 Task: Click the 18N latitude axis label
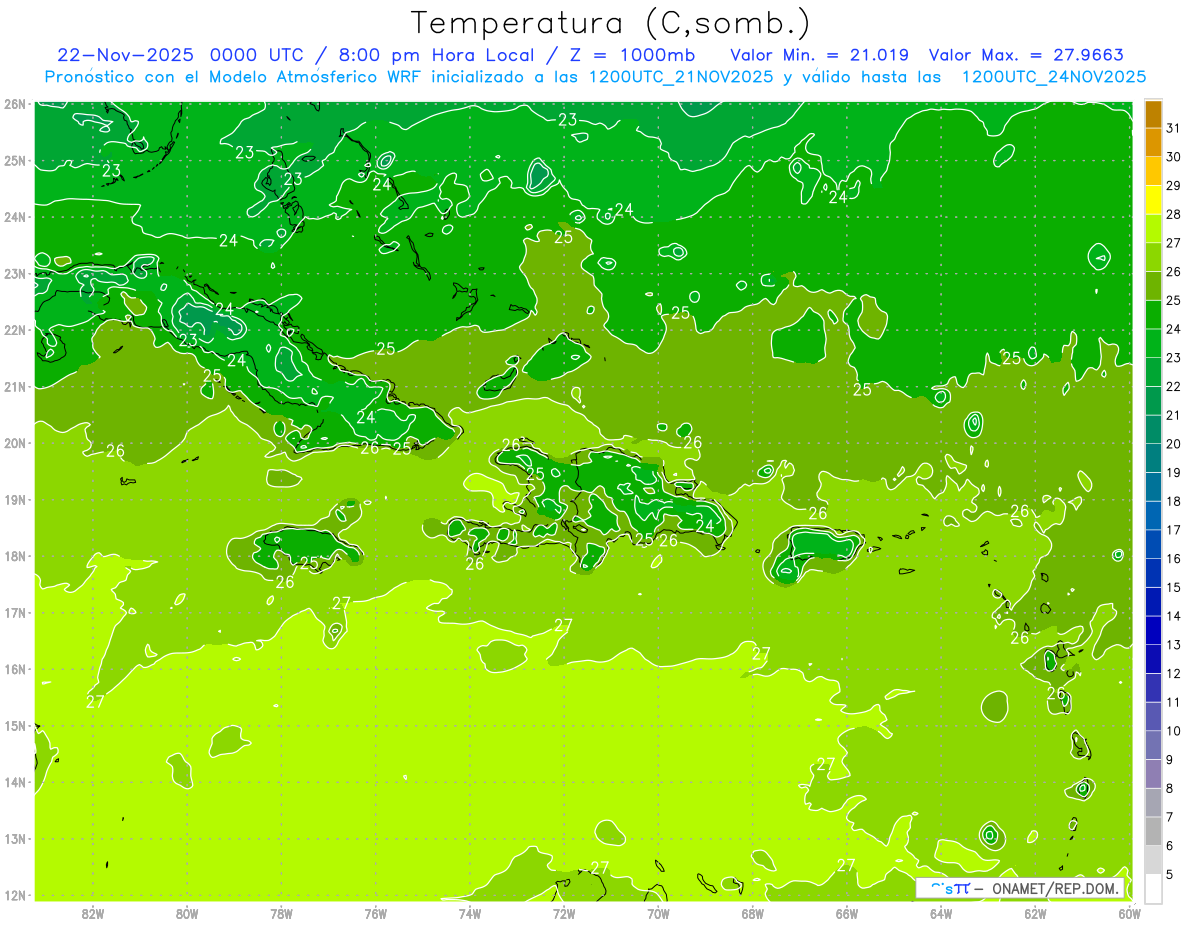tap(14, 556)
